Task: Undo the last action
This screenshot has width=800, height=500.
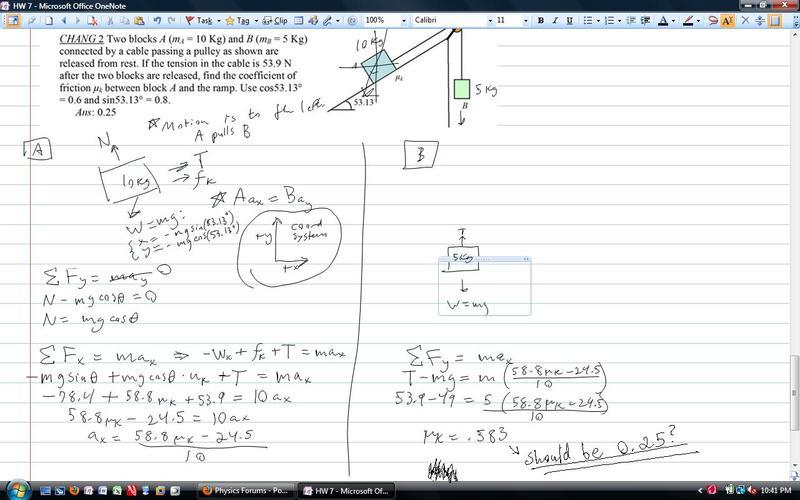Action: tap(157, 21)
